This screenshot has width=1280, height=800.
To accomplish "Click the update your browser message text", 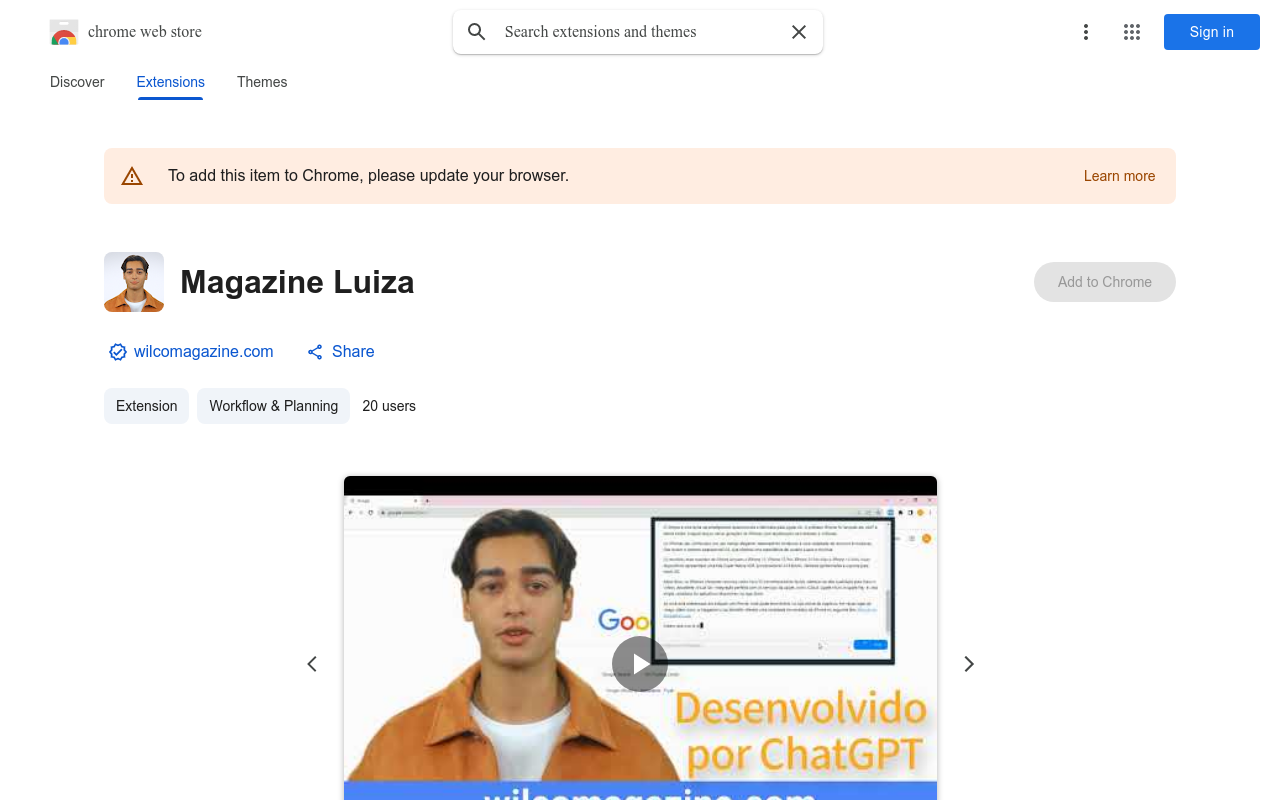I will click(x=368, y=176).
